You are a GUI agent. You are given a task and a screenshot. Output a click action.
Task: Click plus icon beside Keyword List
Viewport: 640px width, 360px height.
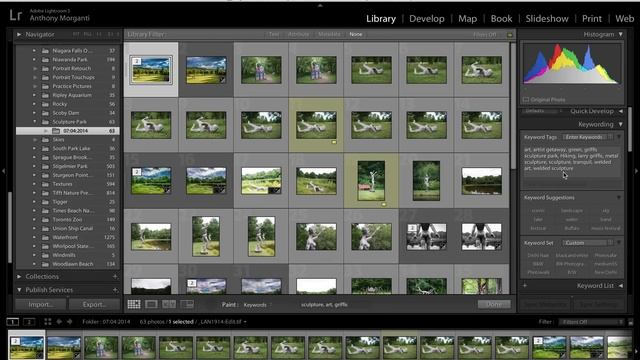(x=525, y=286)
